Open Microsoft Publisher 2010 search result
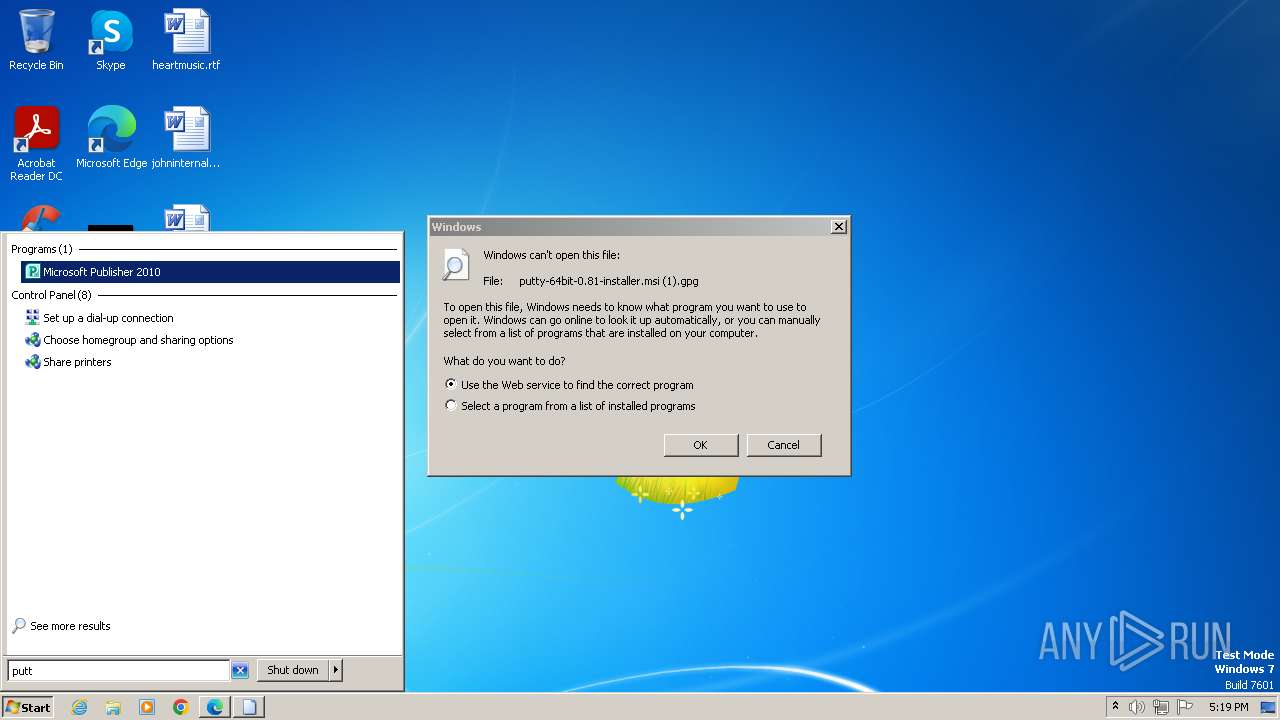1280x720 pixels. tap(210, 272)
